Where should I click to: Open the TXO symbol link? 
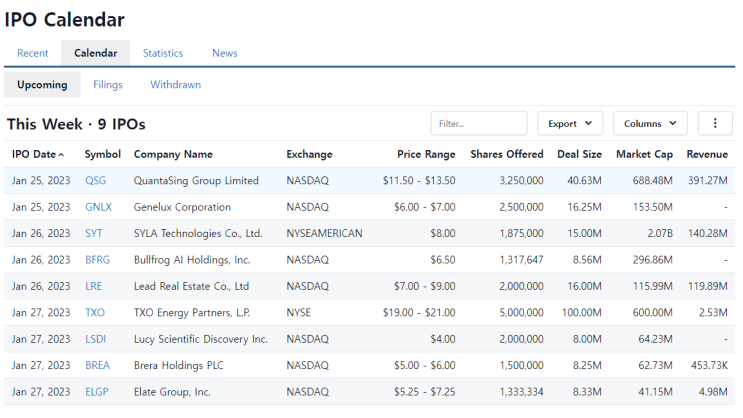(95, 312)
